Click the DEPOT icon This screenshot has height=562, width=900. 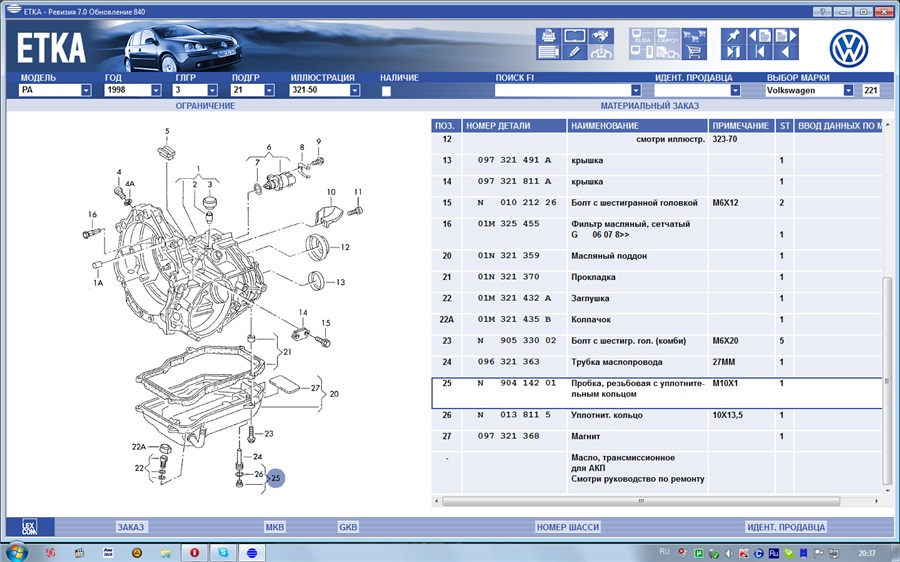668,36
